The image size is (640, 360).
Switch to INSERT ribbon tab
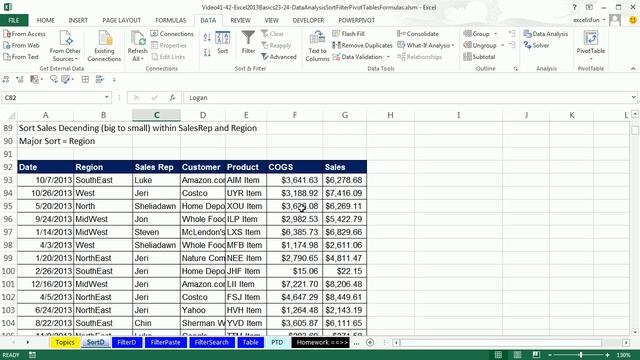tap(78, 20)
